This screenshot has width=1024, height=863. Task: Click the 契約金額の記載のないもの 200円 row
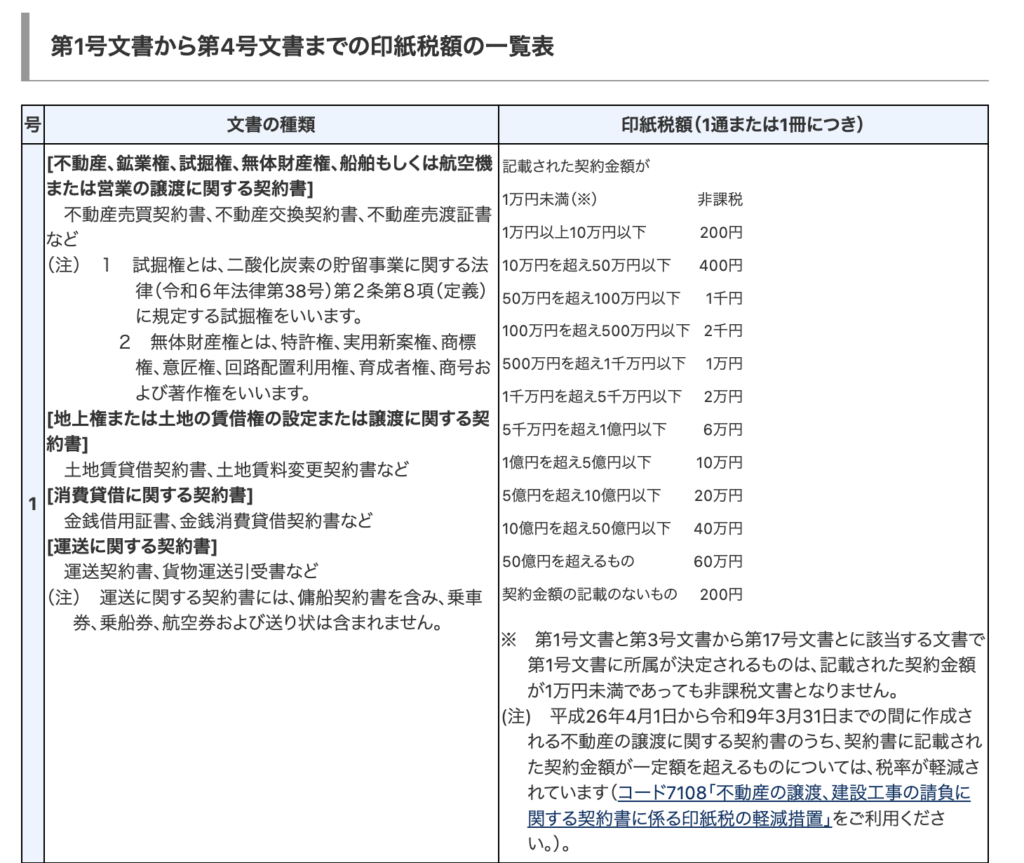click(622, 594)
